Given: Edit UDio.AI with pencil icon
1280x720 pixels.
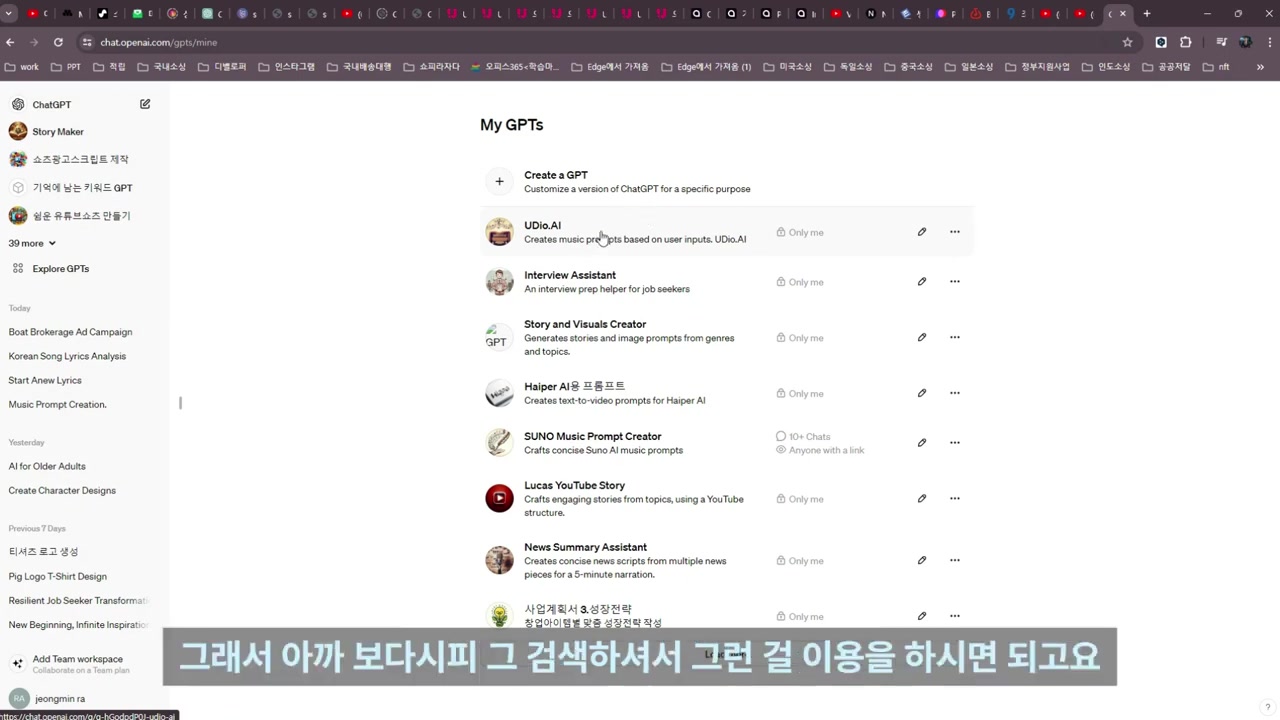Looking at the screenshot, I should [922, 232].
